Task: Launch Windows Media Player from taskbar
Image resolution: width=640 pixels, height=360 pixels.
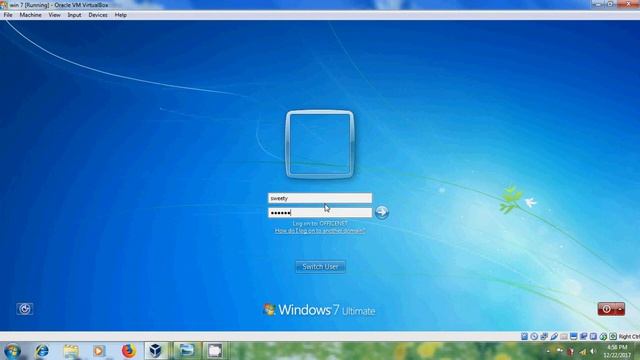Action: pos(99,351)
